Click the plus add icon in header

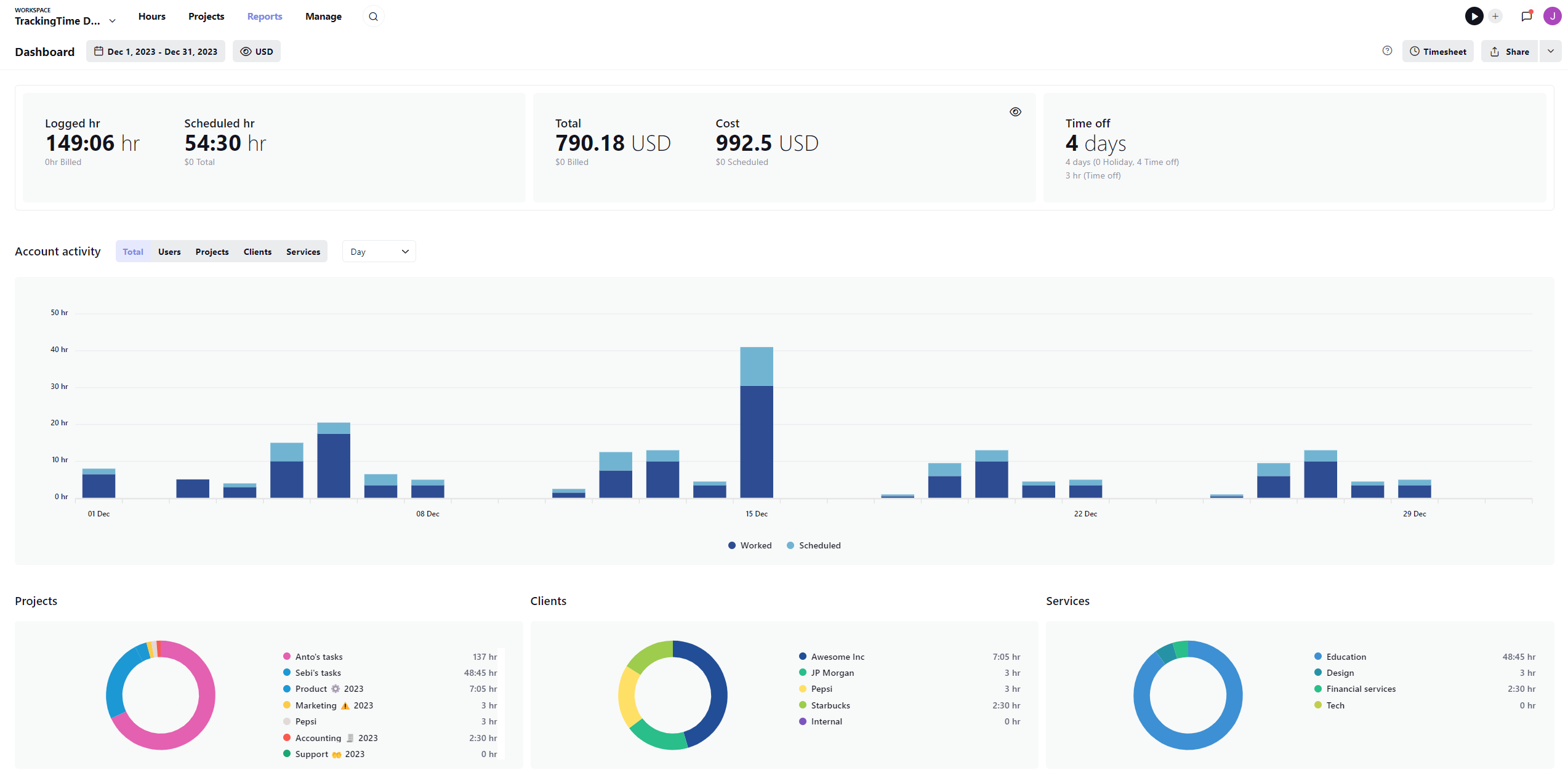(1495, 17)
